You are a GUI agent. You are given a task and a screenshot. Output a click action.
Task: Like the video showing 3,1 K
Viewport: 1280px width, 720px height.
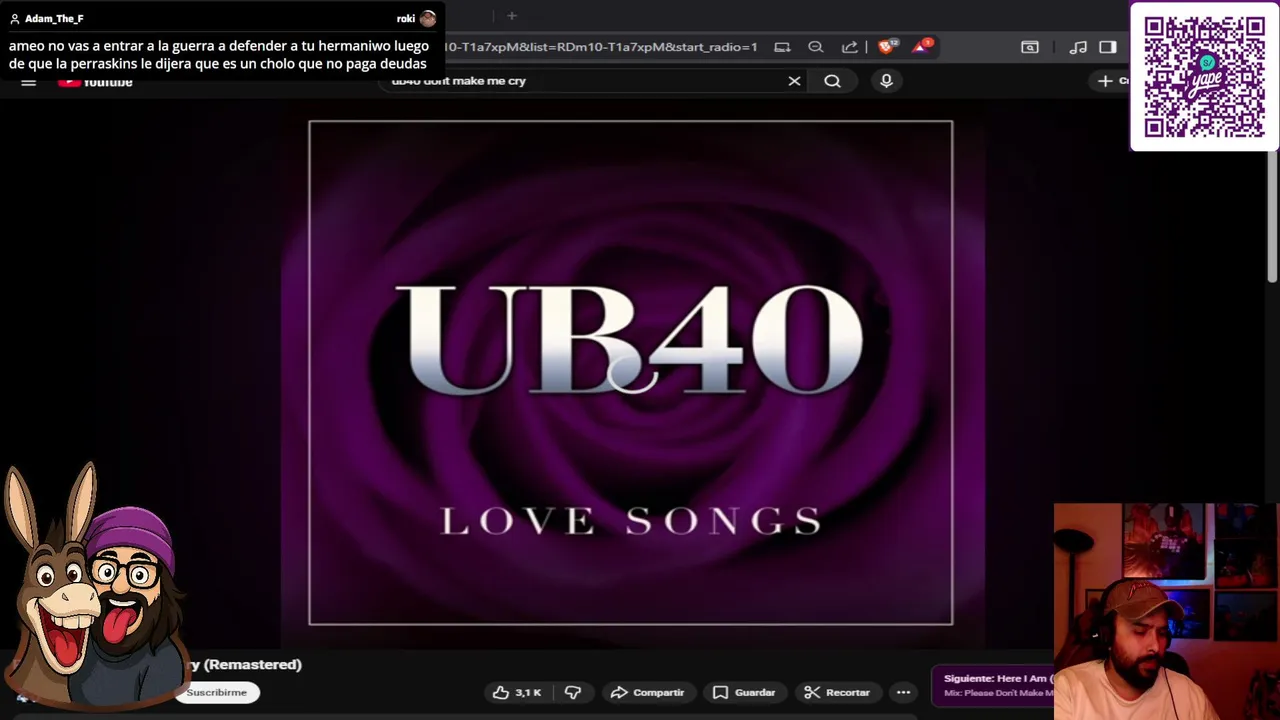click(x=517, y=692)
